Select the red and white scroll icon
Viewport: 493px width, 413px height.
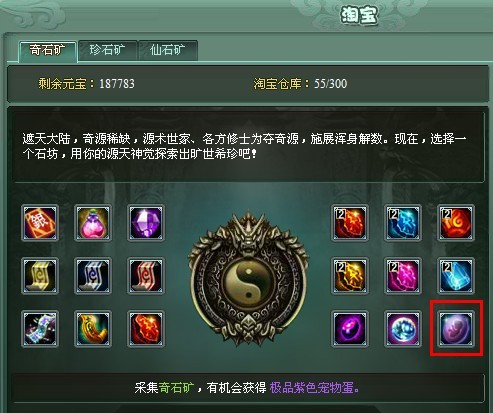point(146,276)
